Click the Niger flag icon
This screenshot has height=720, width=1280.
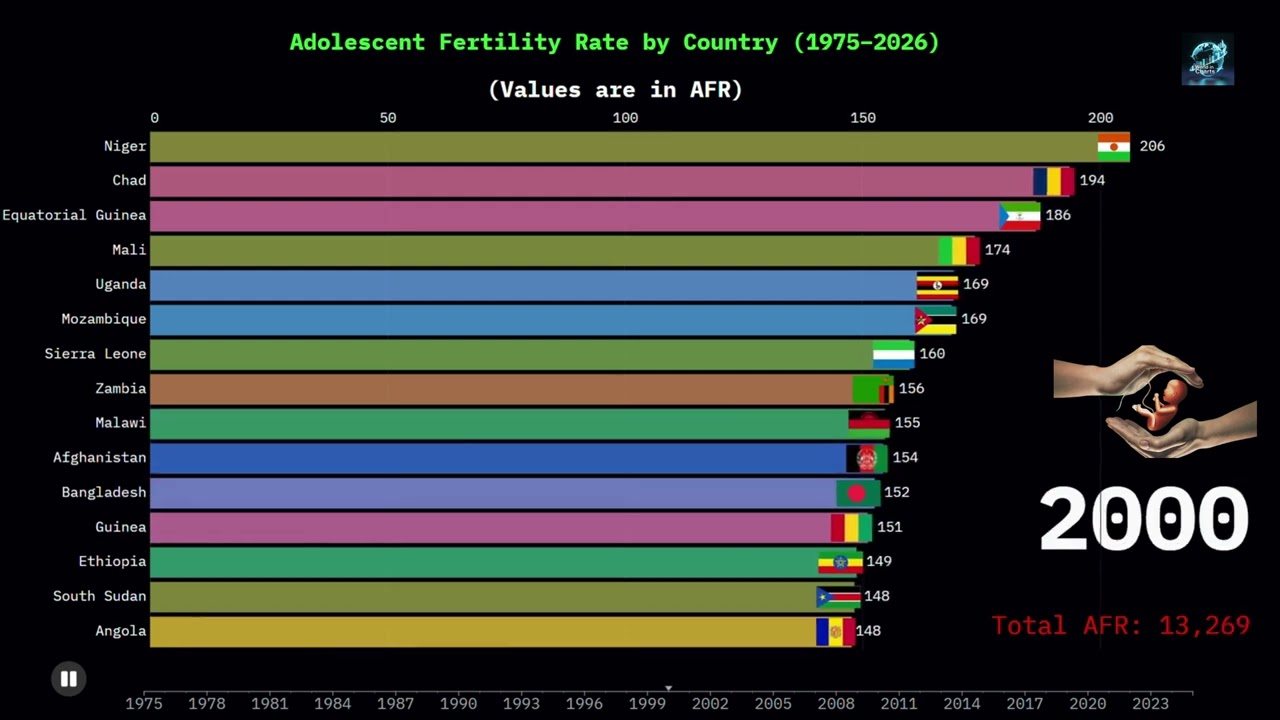point(1114,147)
